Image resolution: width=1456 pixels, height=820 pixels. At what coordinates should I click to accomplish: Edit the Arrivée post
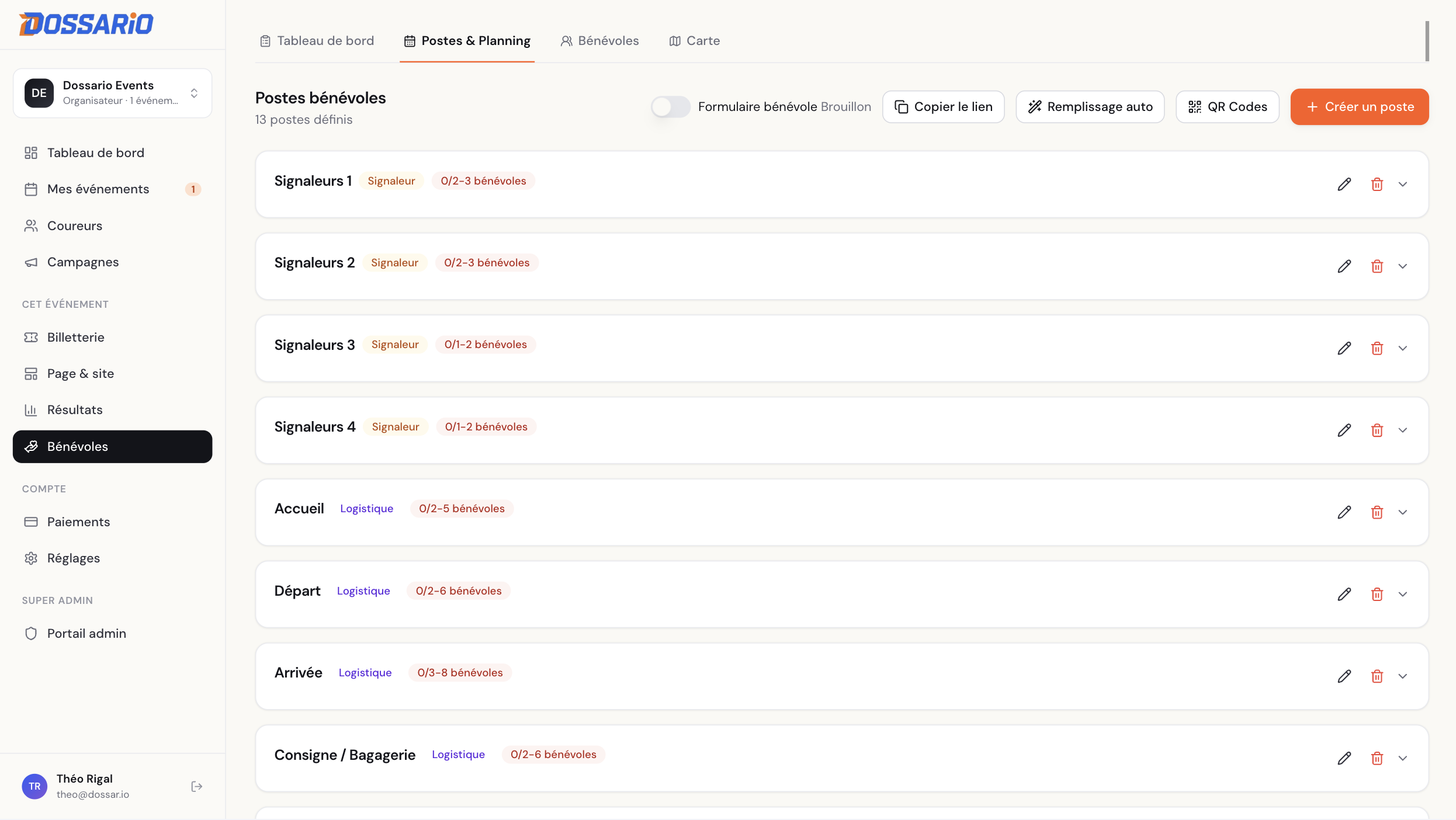(x=1344, y=676)
